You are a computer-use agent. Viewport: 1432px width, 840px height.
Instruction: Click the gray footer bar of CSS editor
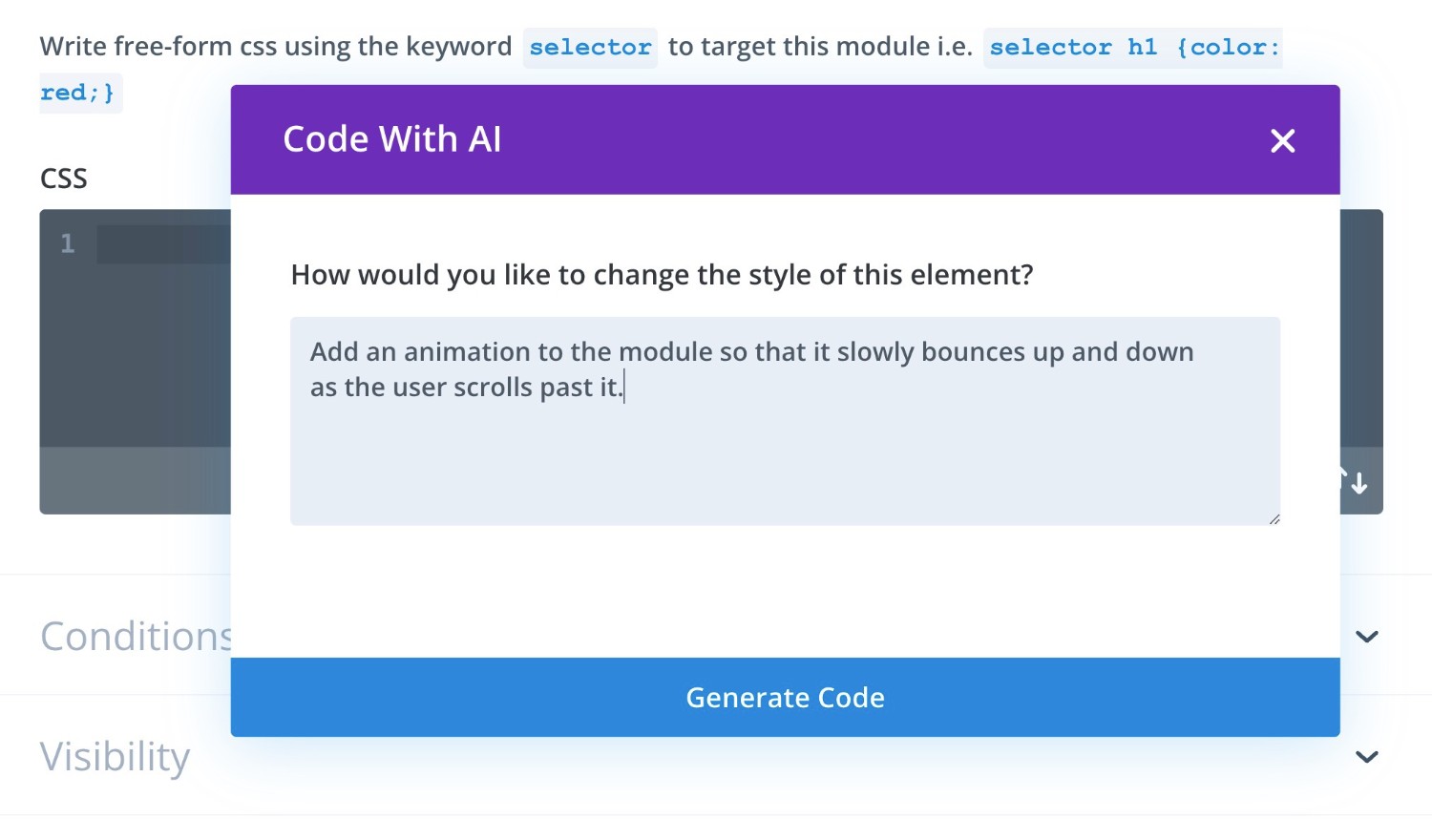(134, 480)
